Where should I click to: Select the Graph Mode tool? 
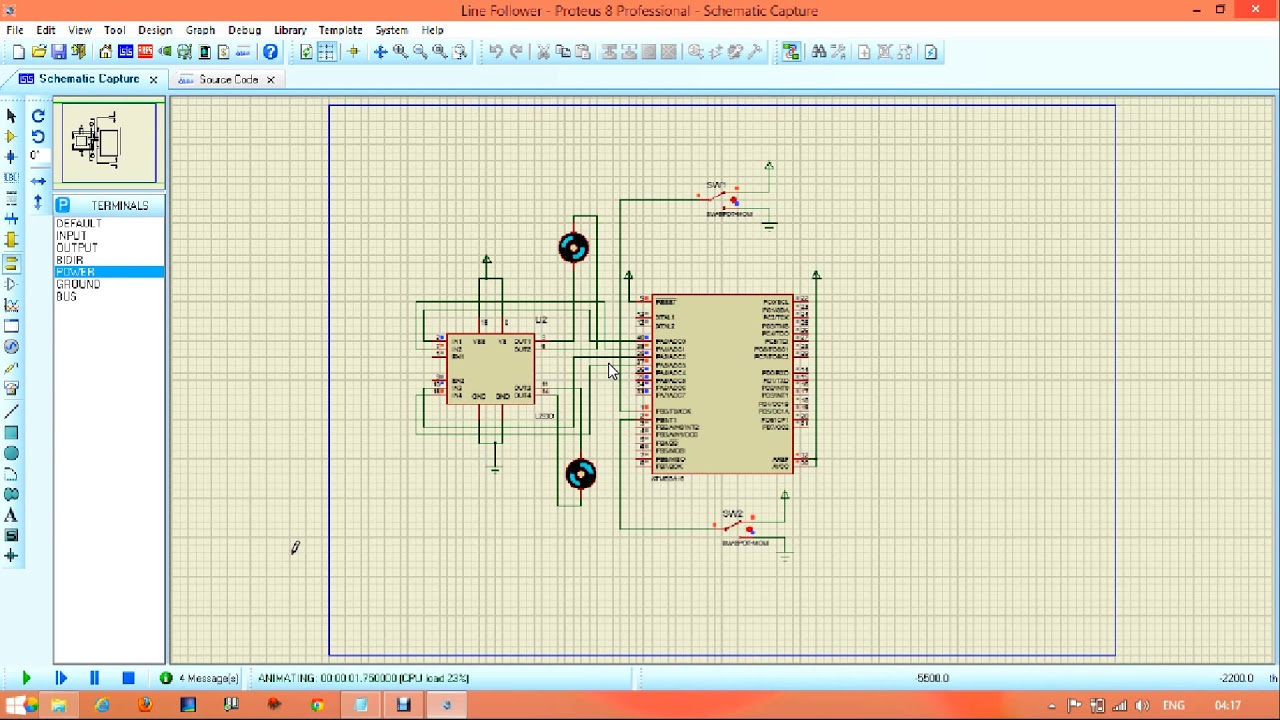(x=11, y=305)
